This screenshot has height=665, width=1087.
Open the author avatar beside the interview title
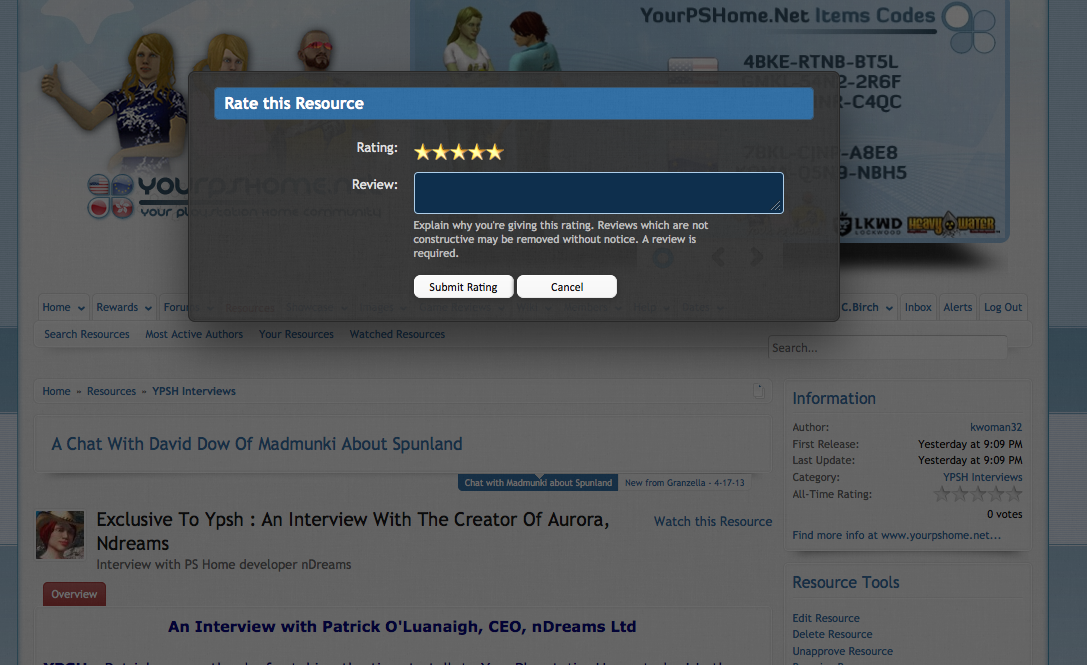point(60,535)
